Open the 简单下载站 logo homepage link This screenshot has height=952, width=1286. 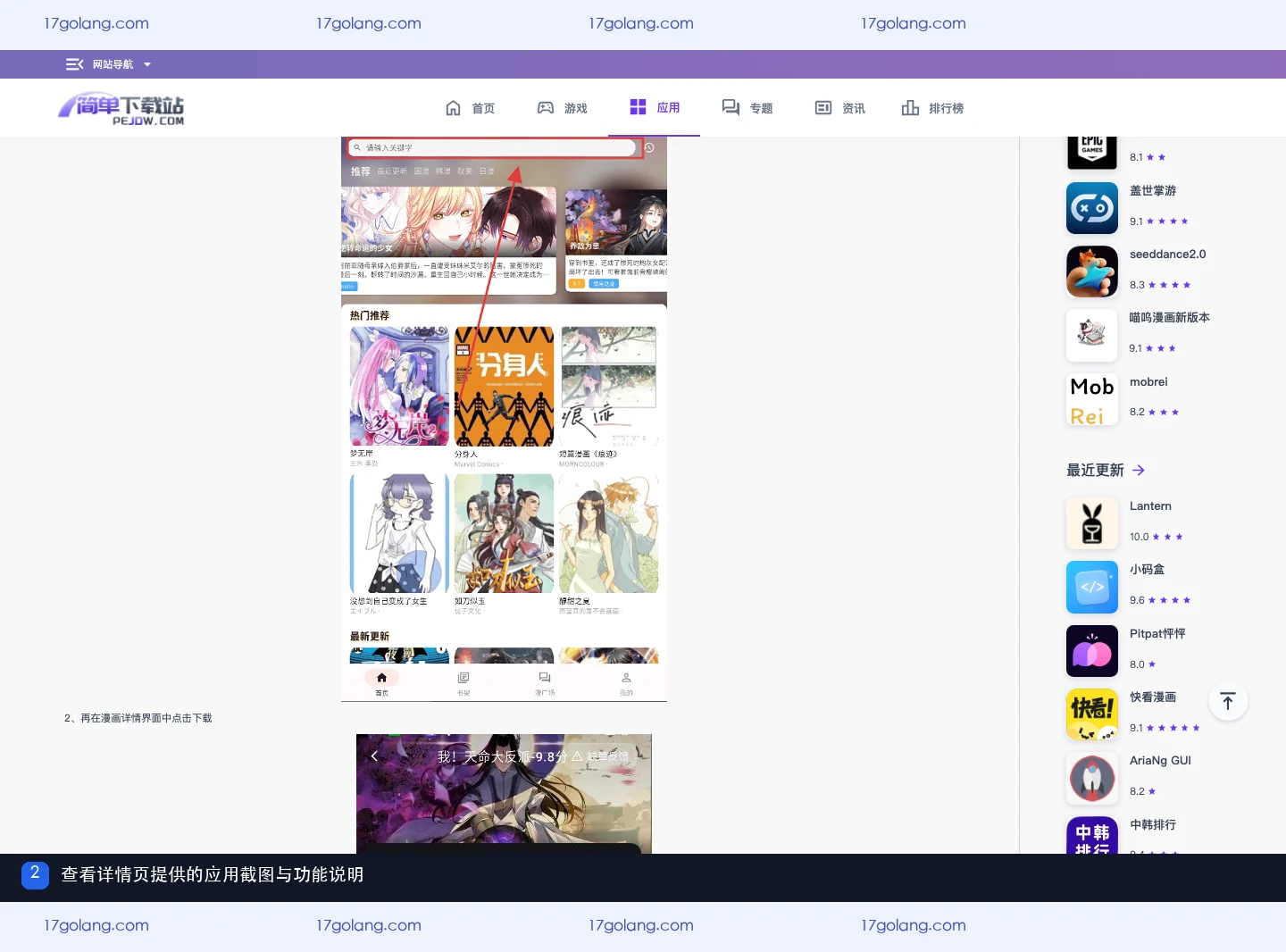(121, 109)
